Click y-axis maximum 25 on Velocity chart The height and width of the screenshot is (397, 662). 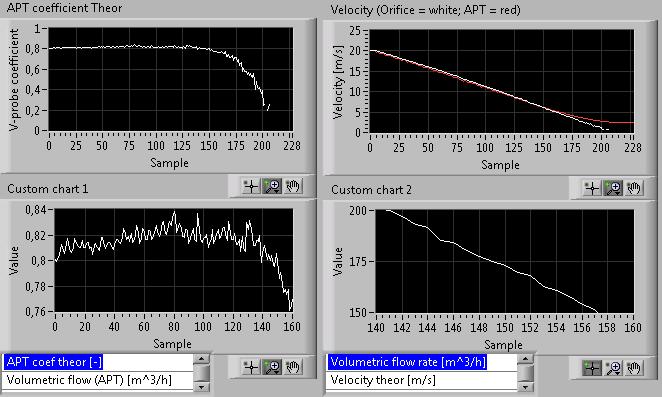point(355,30)
